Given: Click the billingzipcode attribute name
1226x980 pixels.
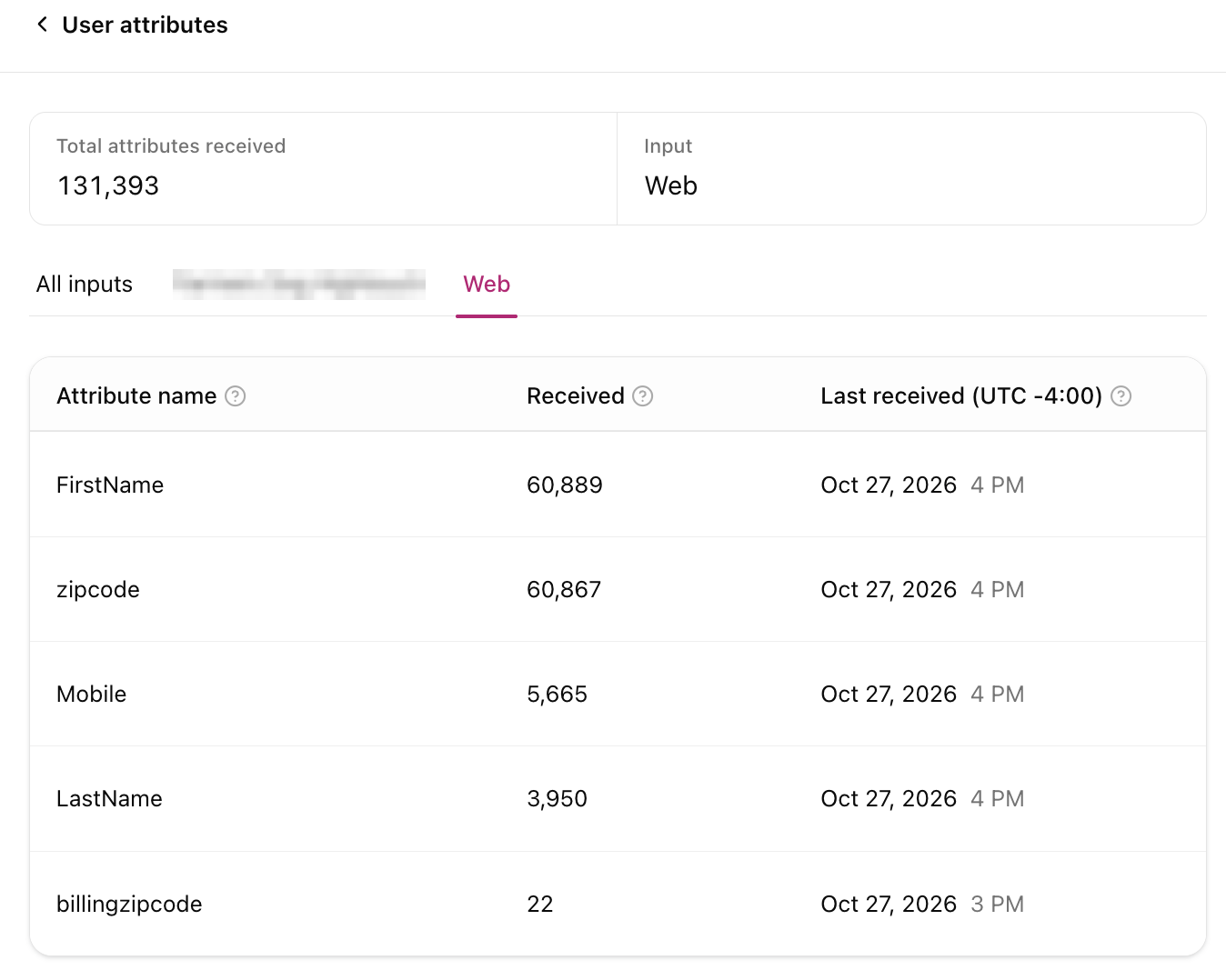Looking at the screenshot, I should (129, 905).
